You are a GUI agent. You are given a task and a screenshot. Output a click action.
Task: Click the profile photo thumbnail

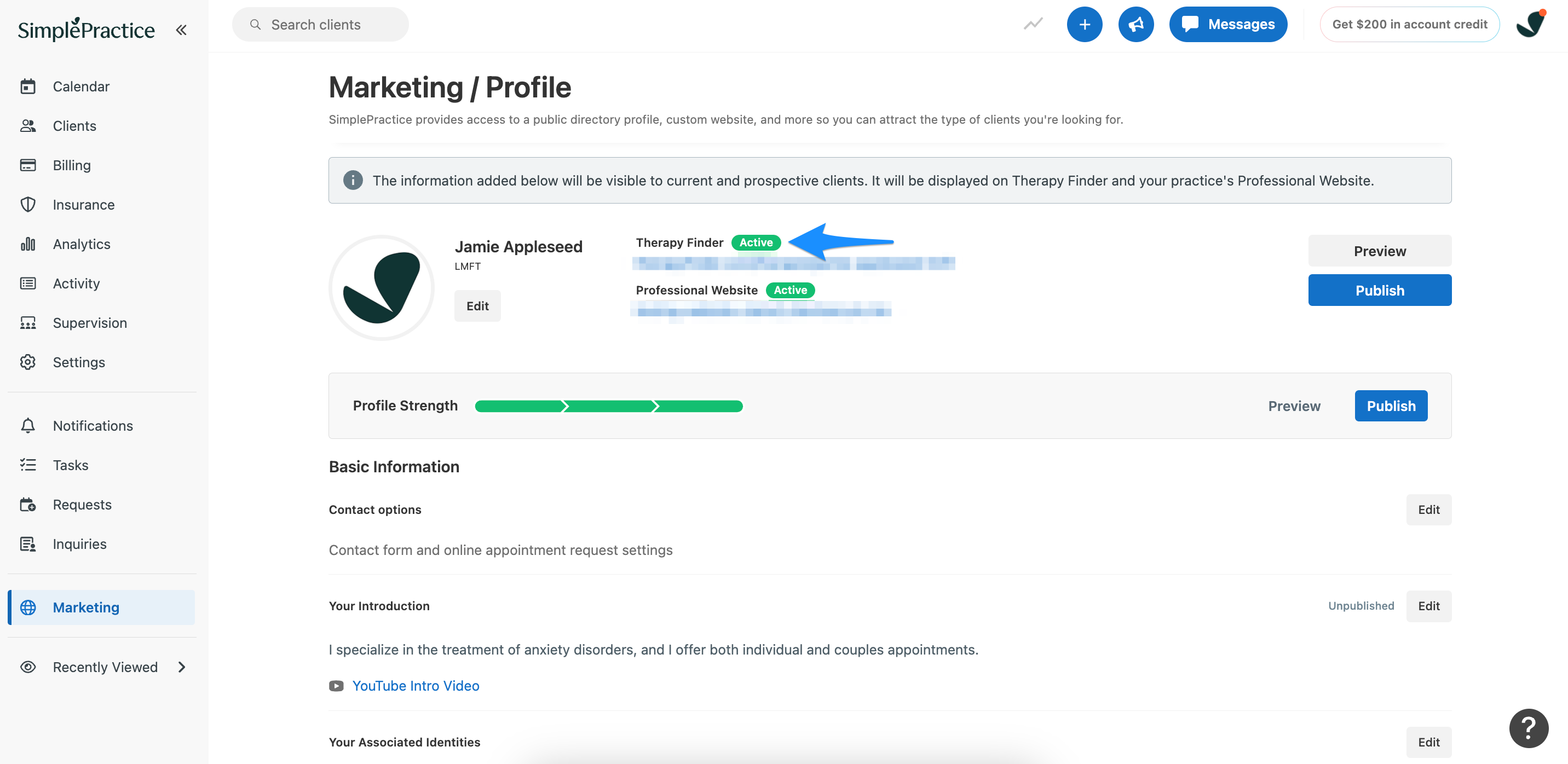pyautogui.click(x=381, y=288)
